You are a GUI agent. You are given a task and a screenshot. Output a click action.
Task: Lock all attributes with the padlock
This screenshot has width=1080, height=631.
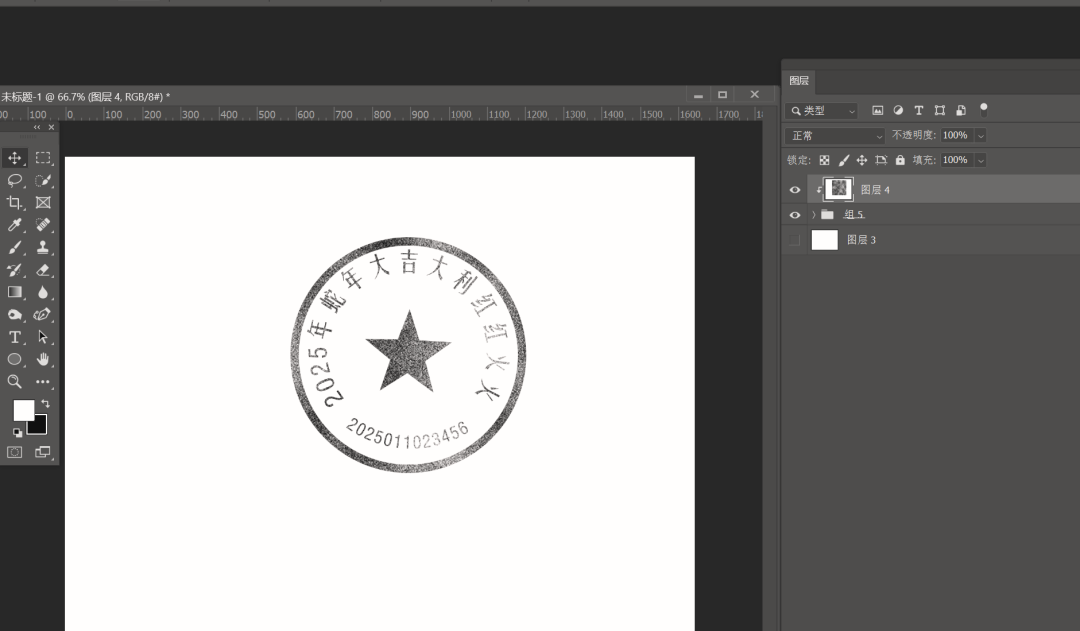pos(900,161)
